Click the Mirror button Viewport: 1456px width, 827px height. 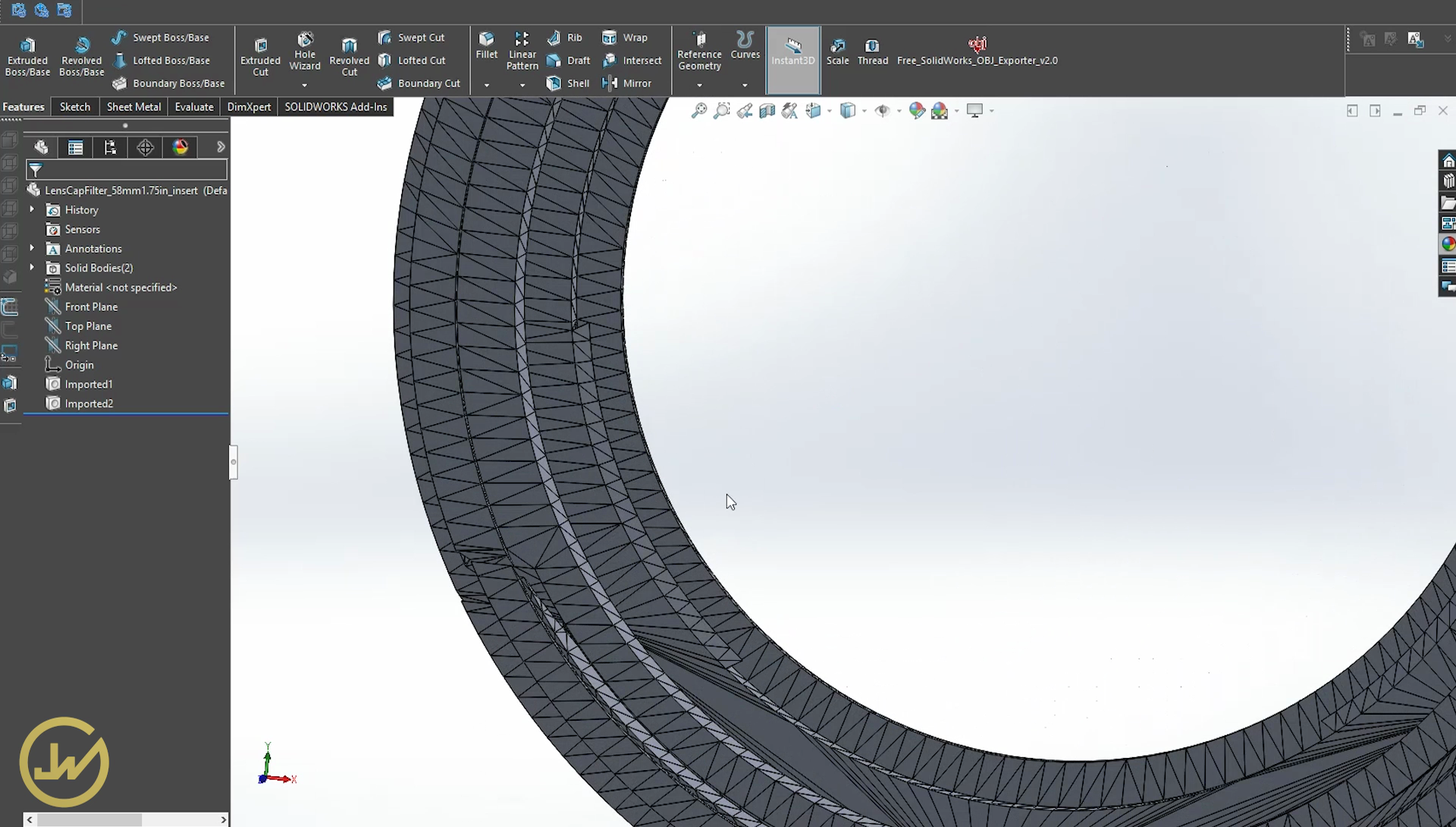pyautogui.click(x=626, y=83)
